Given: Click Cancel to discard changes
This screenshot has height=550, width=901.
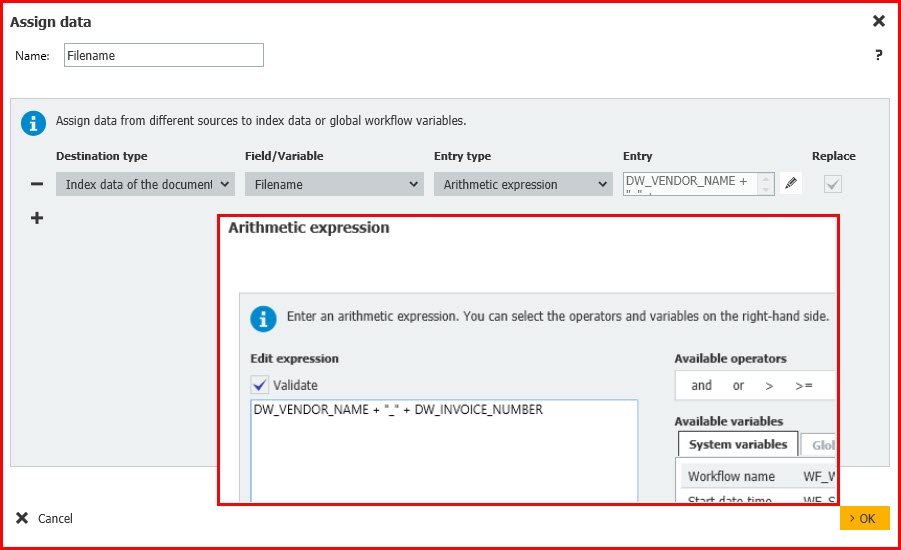Looking at the screenshot, I should tap(45, 518).
